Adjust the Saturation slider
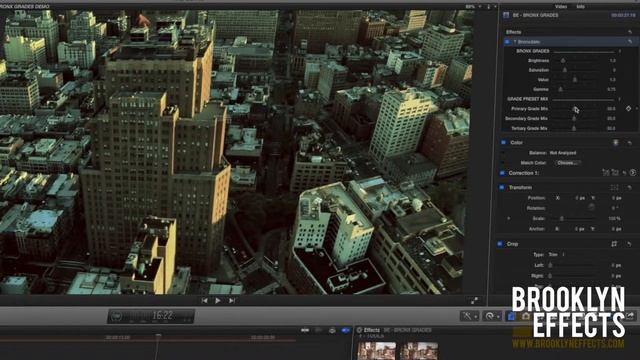The width and height of the screenshot is (640, 360). pos(565,70)
